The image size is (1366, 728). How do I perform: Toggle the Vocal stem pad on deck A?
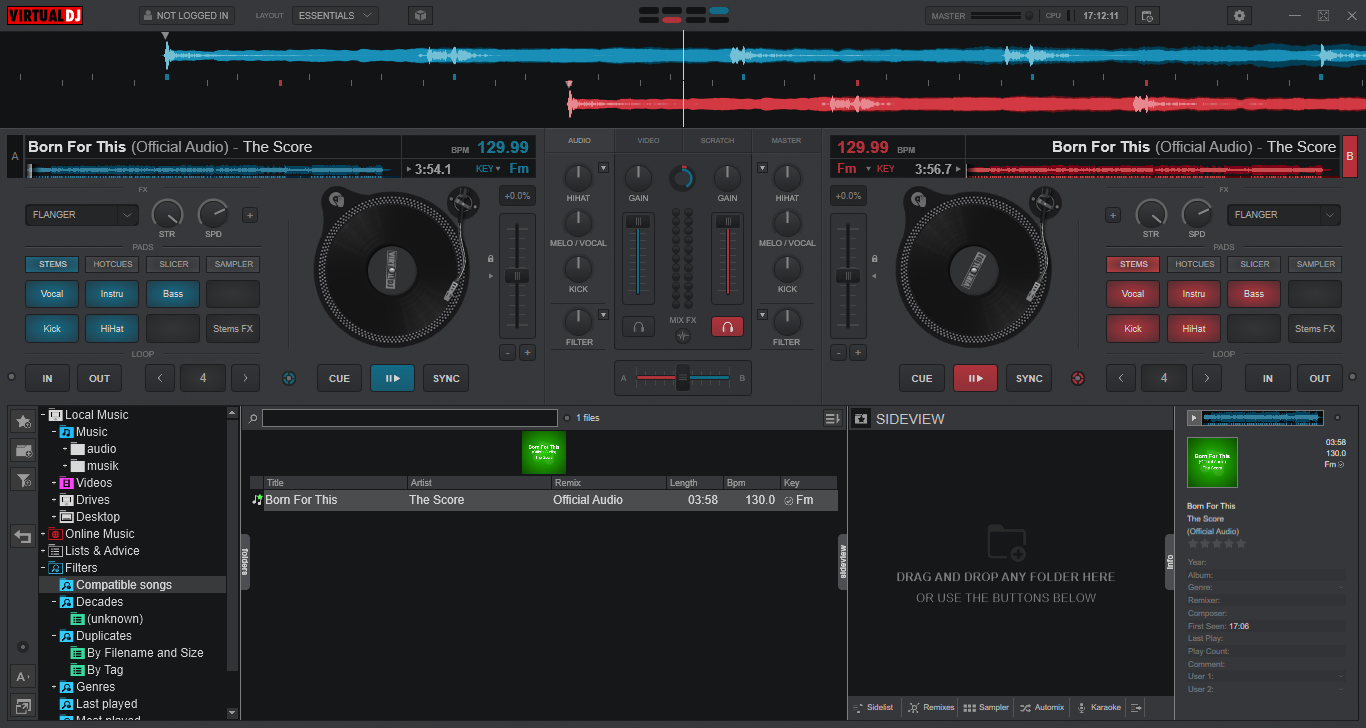pos(52,294)
